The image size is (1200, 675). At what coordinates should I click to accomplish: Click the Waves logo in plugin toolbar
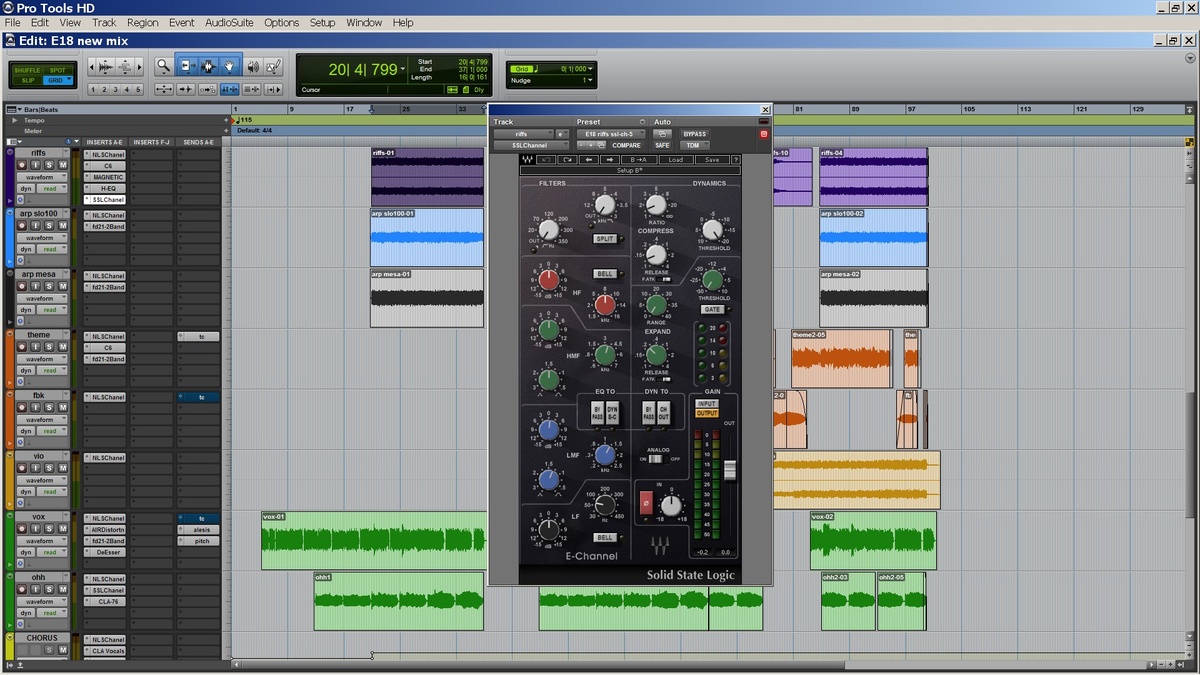527,159
